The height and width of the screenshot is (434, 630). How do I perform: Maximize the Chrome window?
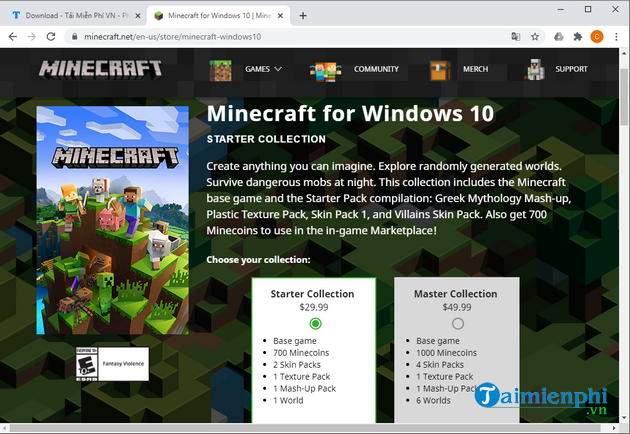tap(588, 9)
